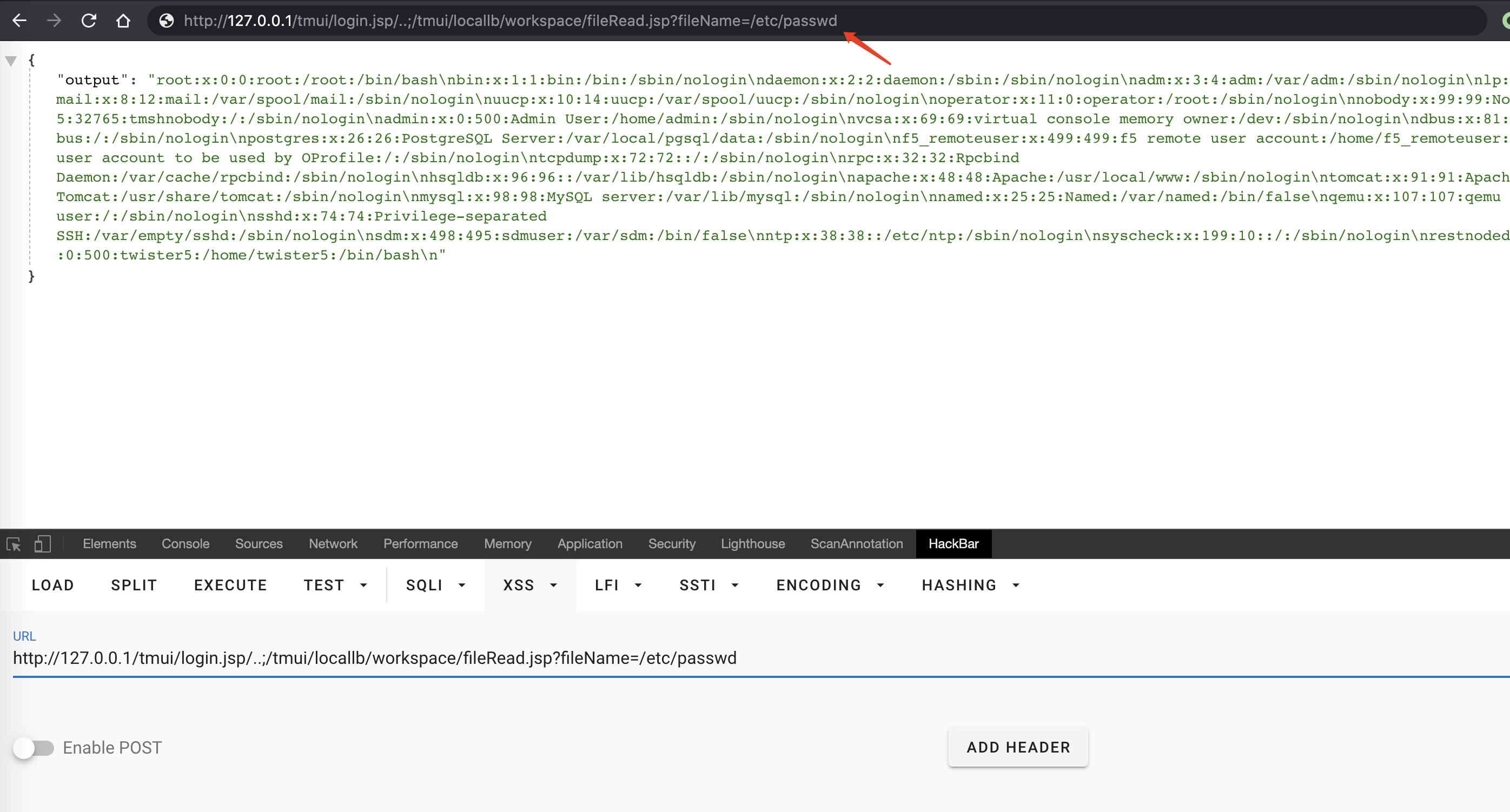Click the line ending with 'twister5:/bin/bash'
Viewport: 1510px width, 812px height.
251,255
